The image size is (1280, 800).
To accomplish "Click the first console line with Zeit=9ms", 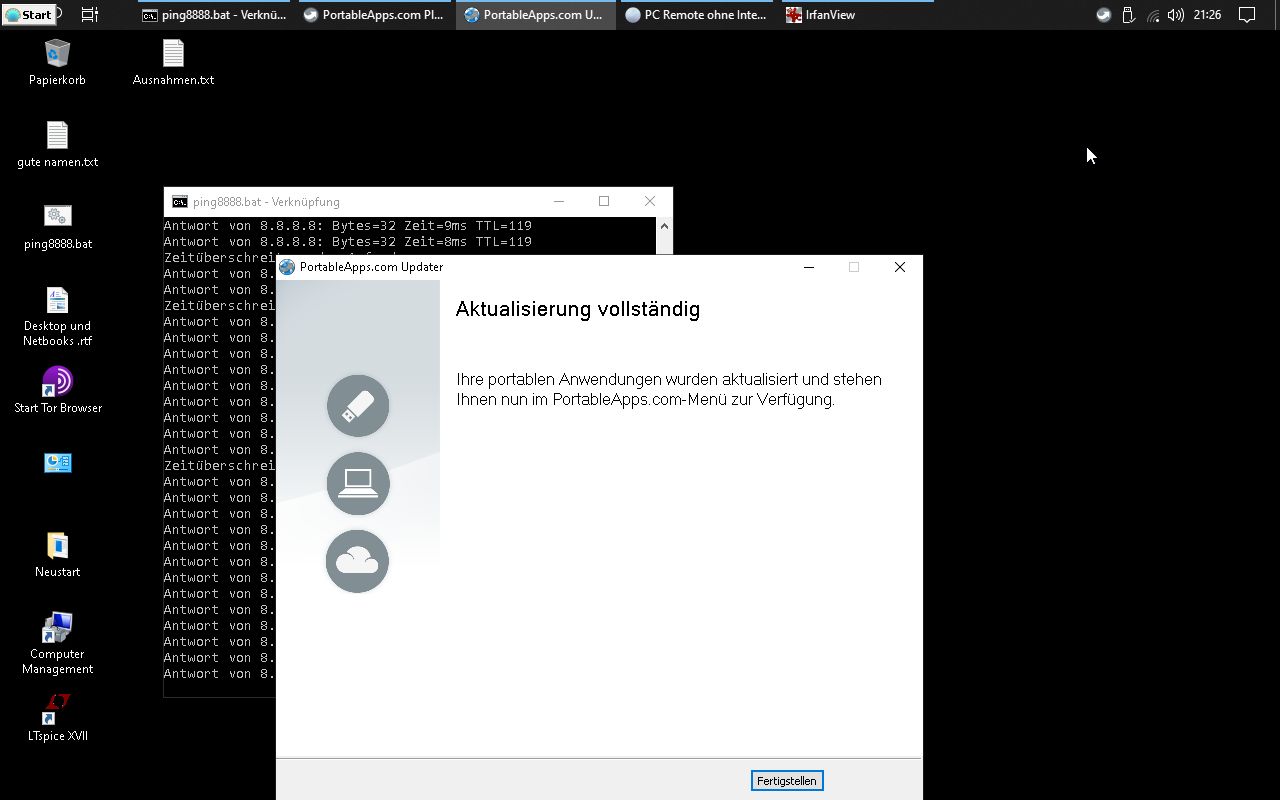I will point(348,226).
